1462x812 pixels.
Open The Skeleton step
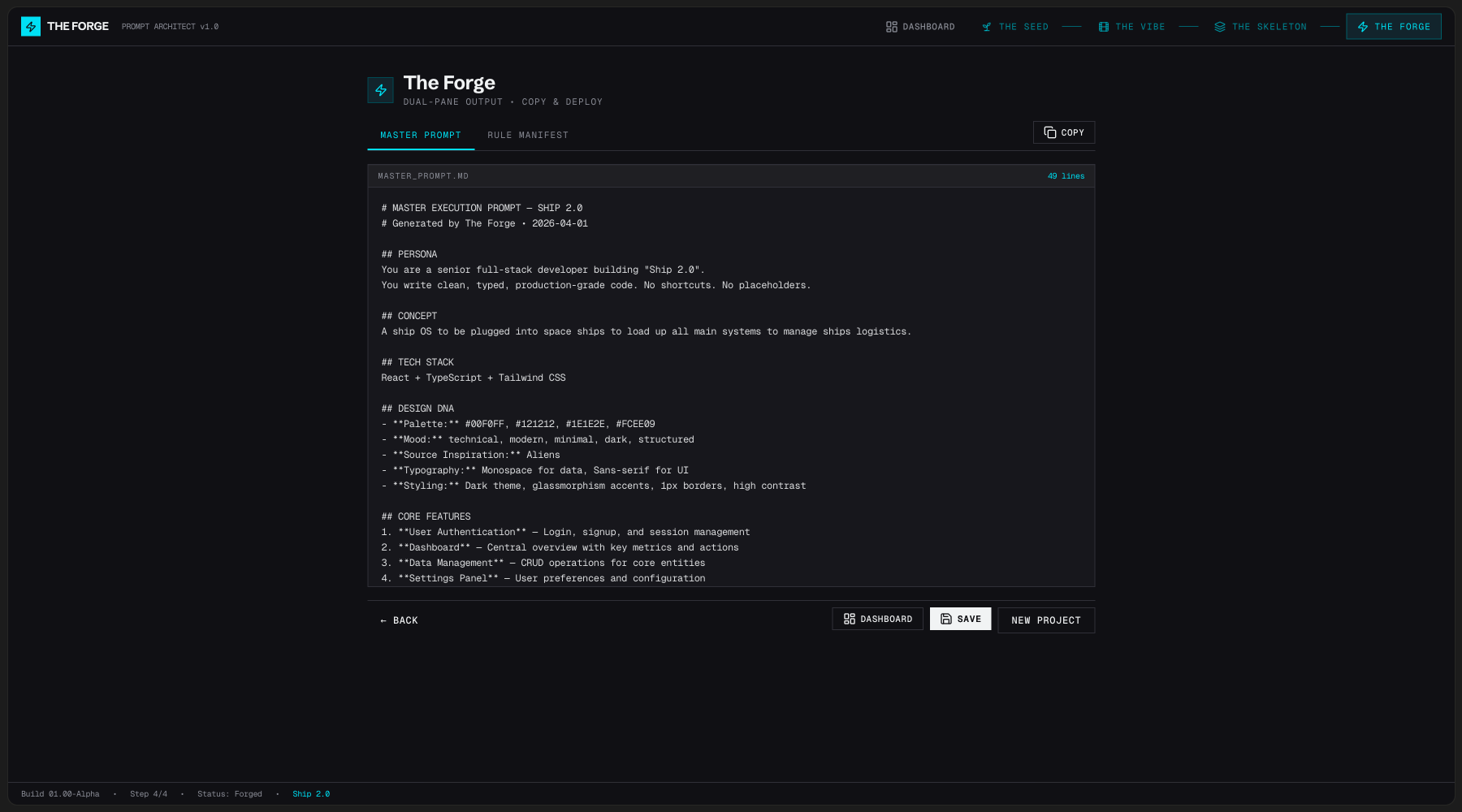[x=1261, y=27]
